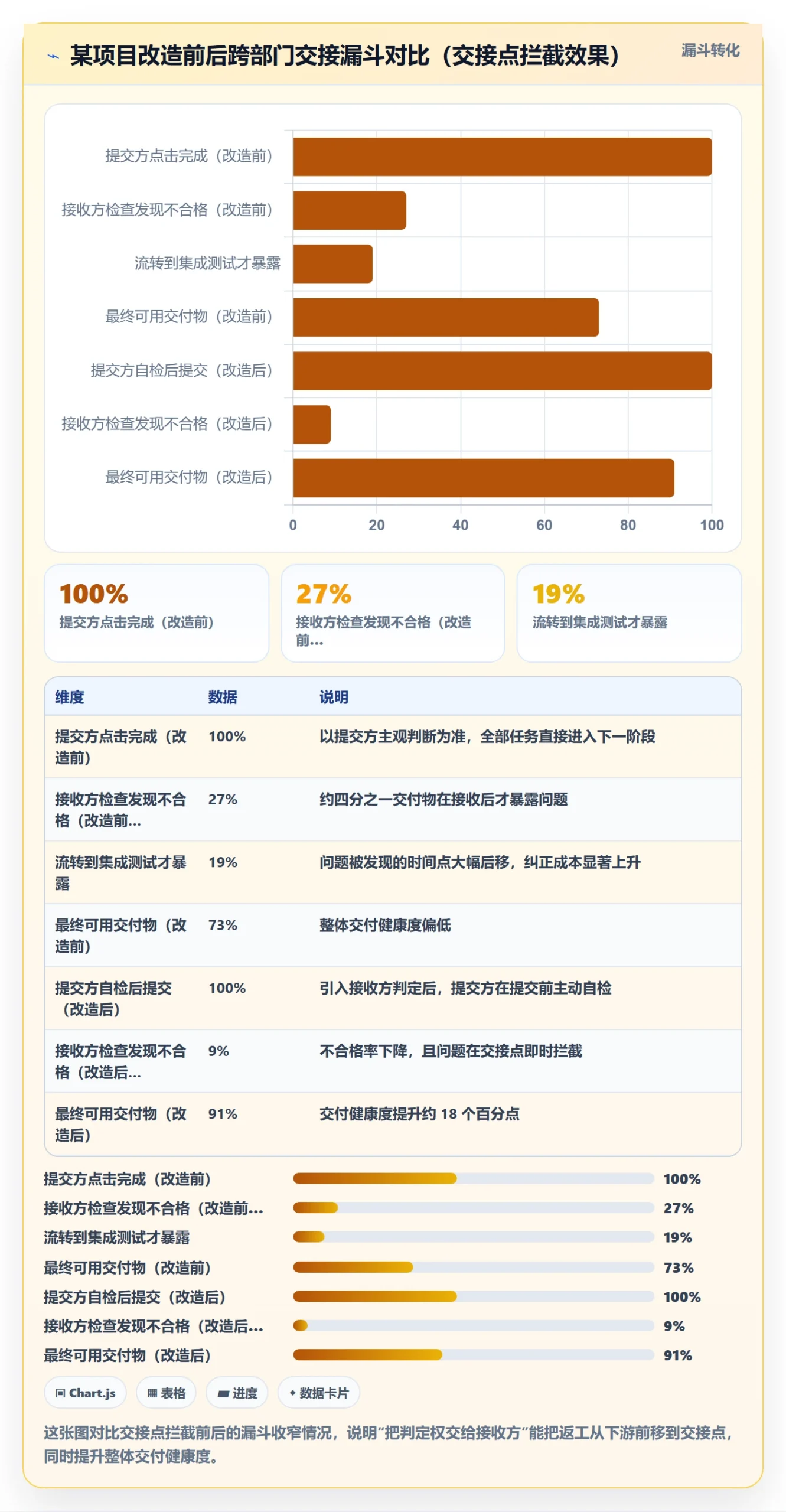
Task: Click the 27% data card
Action: point(393,613)
